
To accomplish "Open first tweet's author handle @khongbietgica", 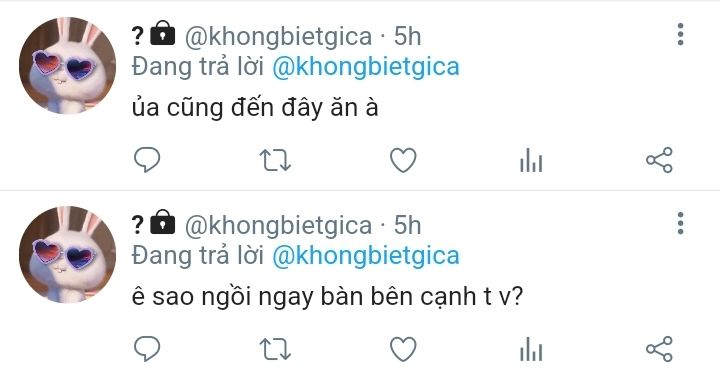I will point(278,36).
